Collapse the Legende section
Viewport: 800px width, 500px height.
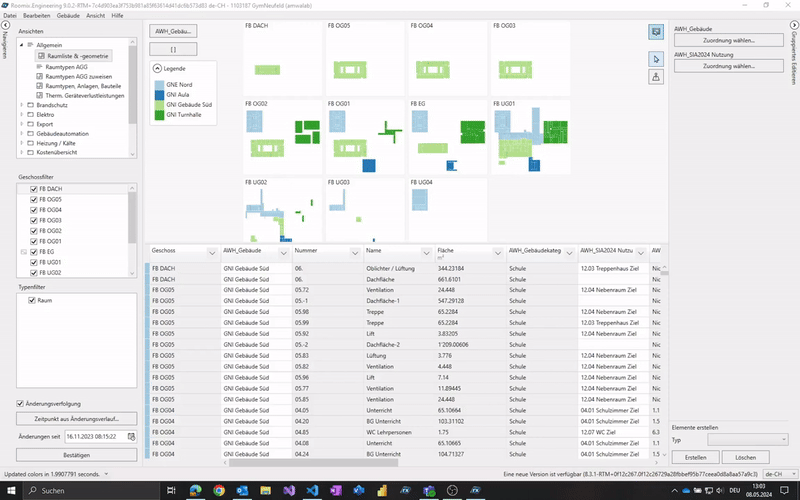(x=157, y=67)
